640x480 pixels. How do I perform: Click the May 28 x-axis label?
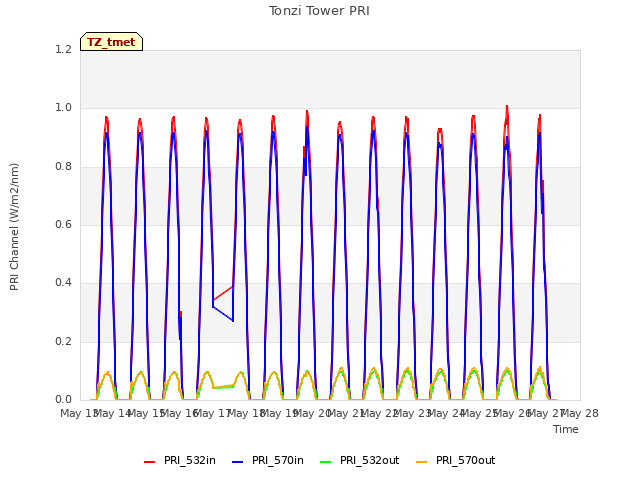pyautogui.click(x=580, y=413)
